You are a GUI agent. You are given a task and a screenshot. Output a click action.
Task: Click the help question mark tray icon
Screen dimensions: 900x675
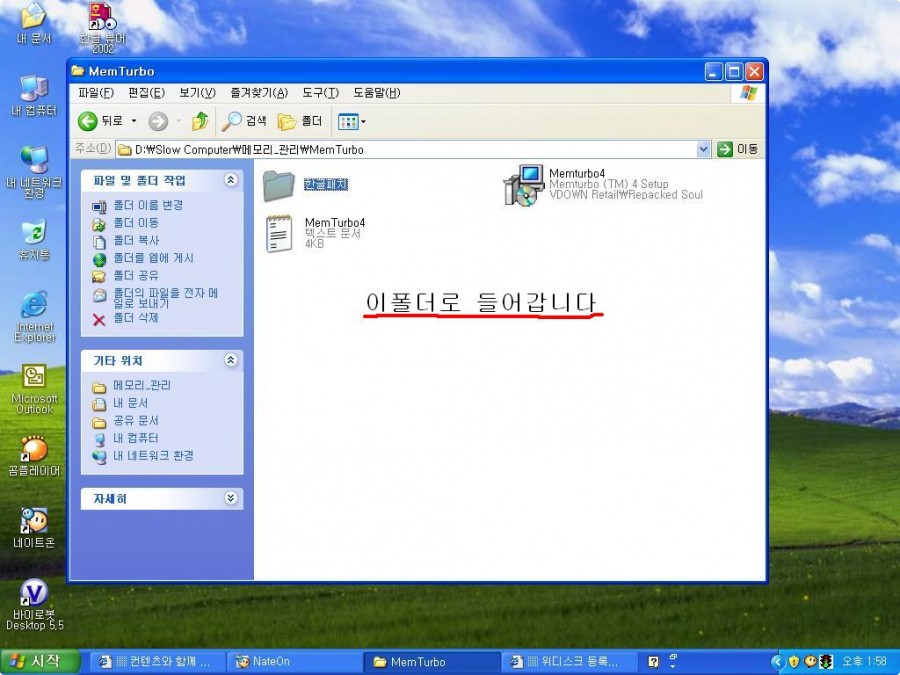click(653, 662)
